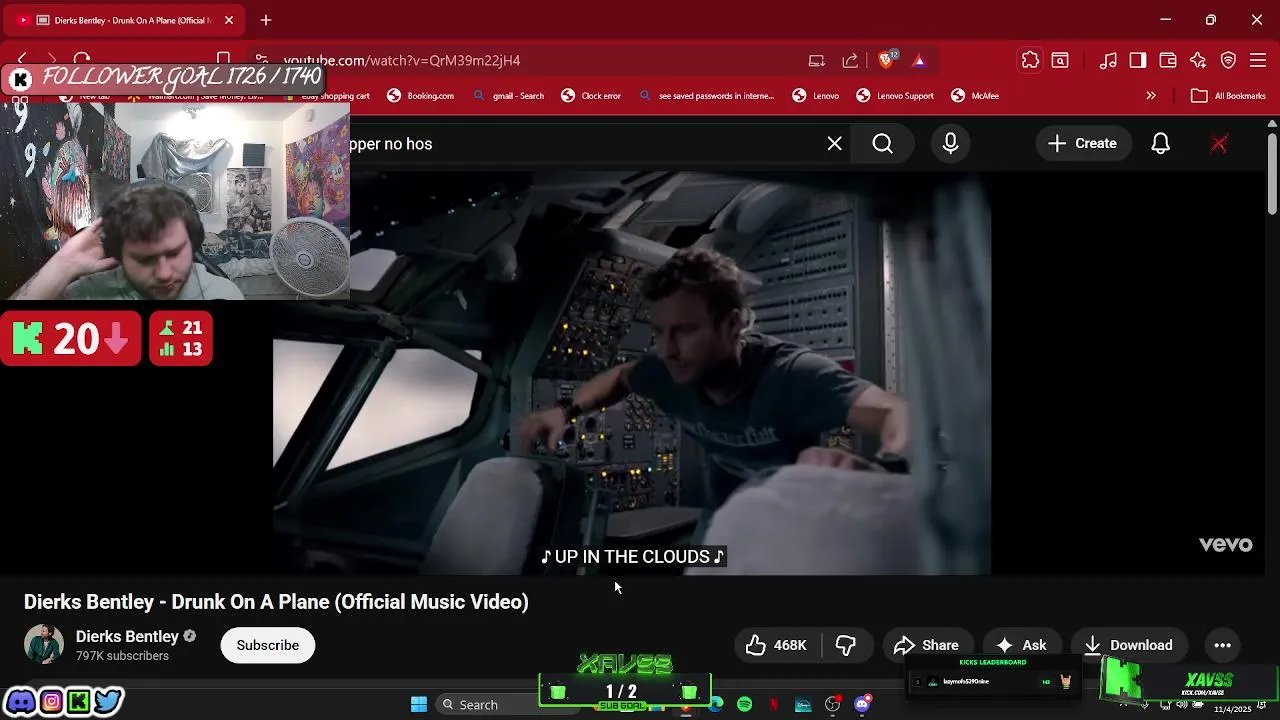Open the Lenovo Support bookmark

(x=895, y=96)
